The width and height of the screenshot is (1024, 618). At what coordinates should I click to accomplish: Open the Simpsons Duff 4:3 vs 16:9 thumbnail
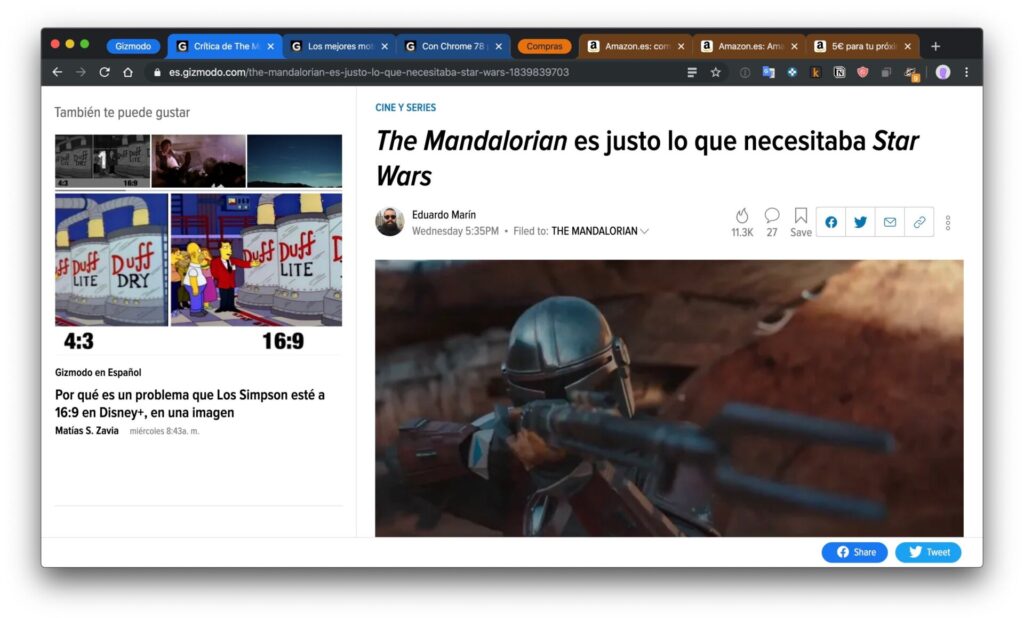(198, 259)
